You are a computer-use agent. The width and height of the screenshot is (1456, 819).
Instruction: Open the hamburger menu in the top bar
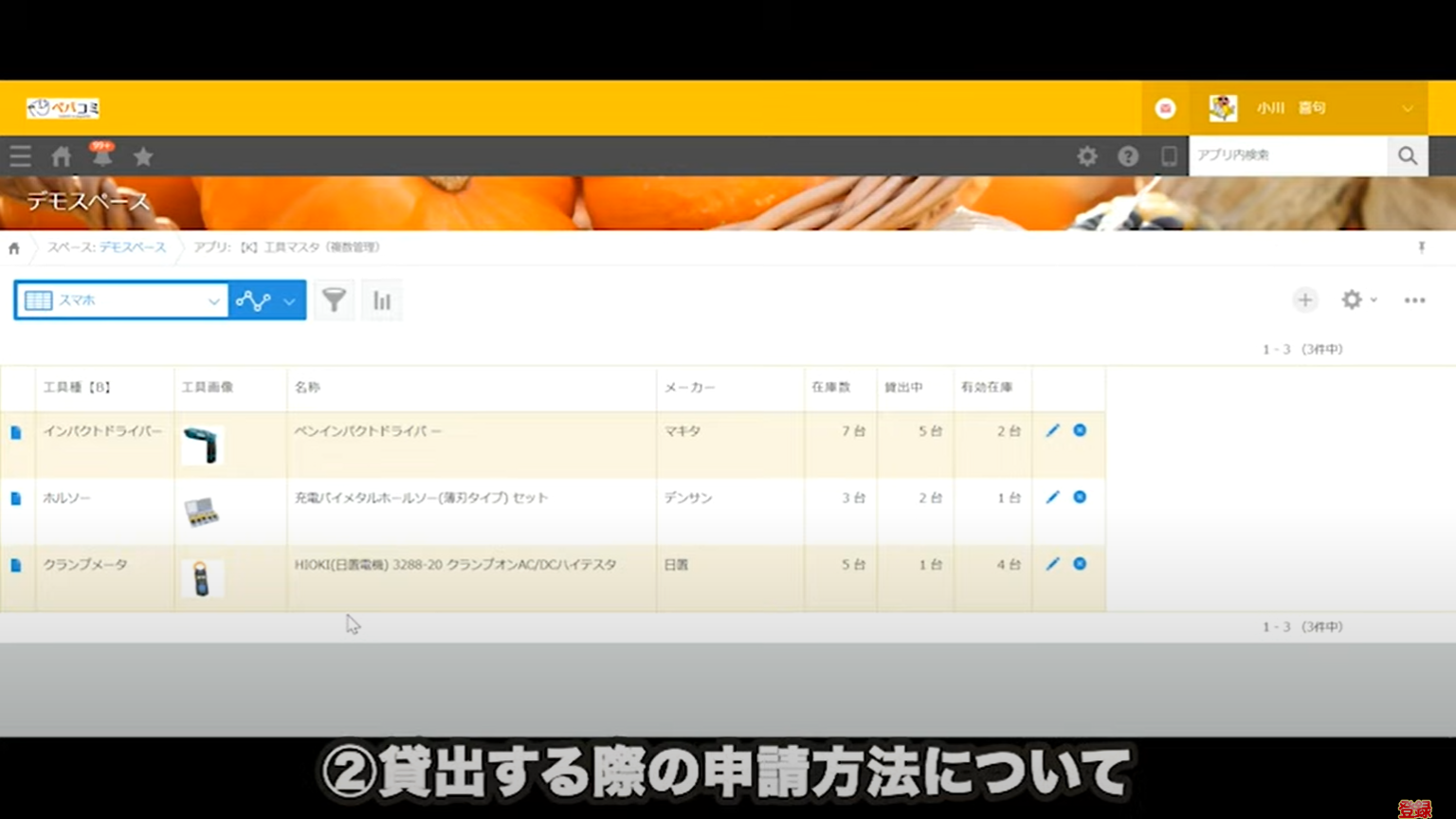20,155
